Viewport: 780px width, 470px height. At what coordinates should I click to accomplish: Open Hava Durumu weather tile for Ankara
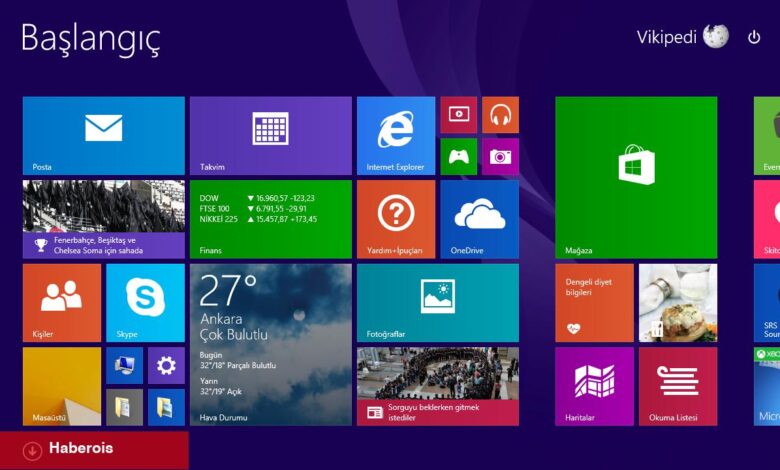click(x=271, y=345)
